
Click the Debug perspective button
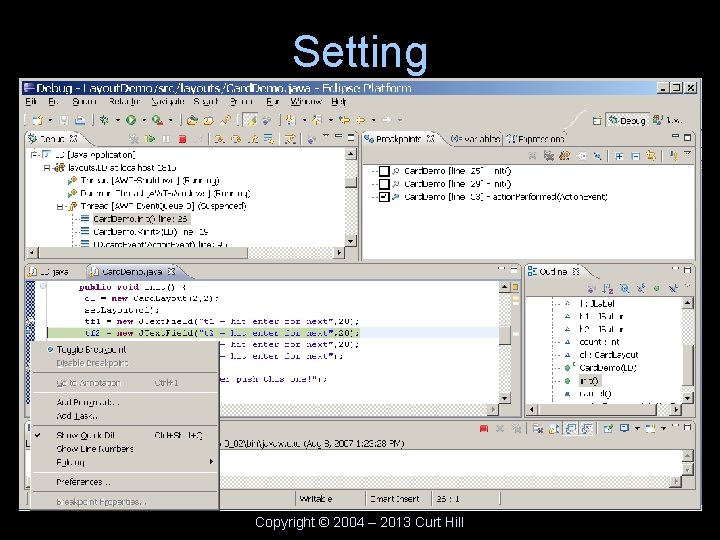(627, 120)
